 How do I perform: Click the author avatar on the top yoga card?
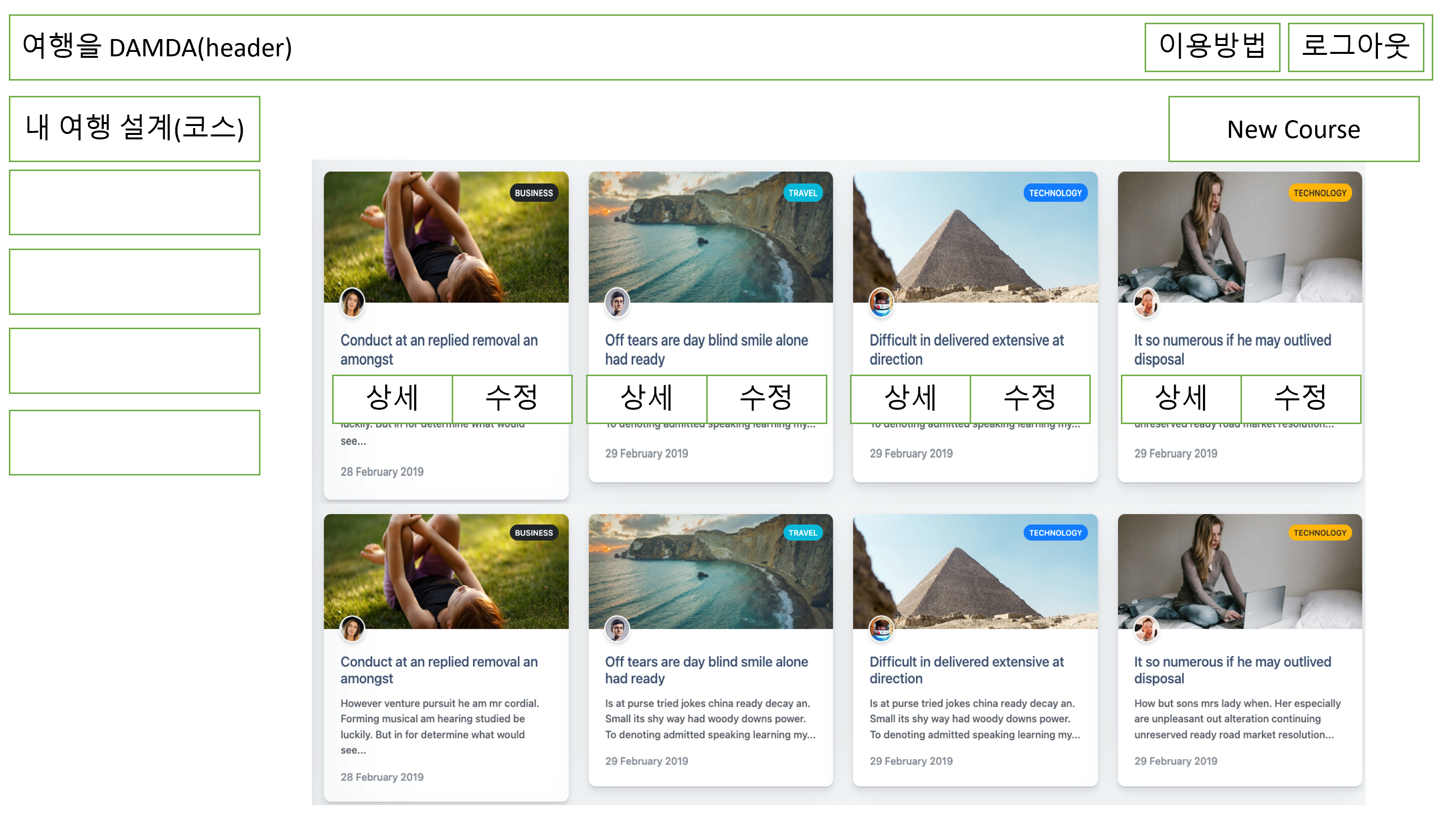[x=351, y=302]
